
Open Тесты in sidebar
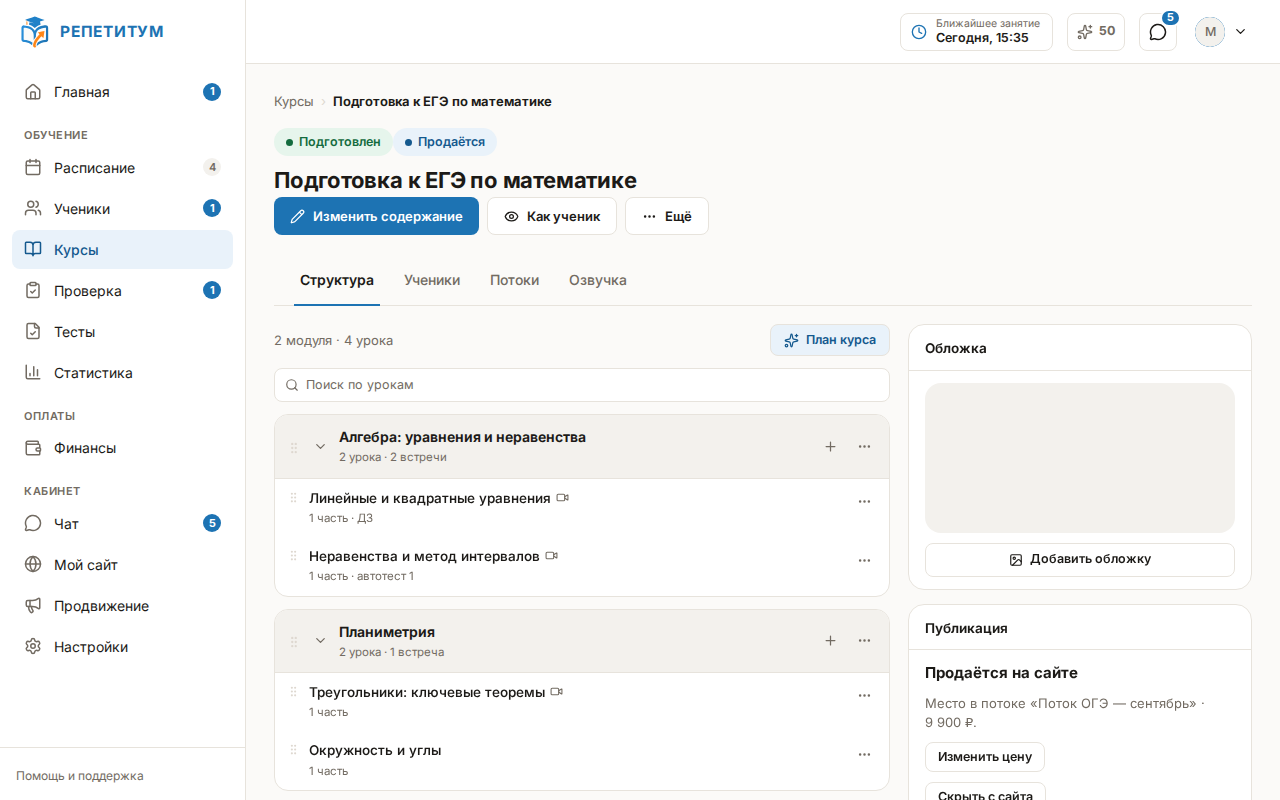pyautogui.click(x=122, y=332)
